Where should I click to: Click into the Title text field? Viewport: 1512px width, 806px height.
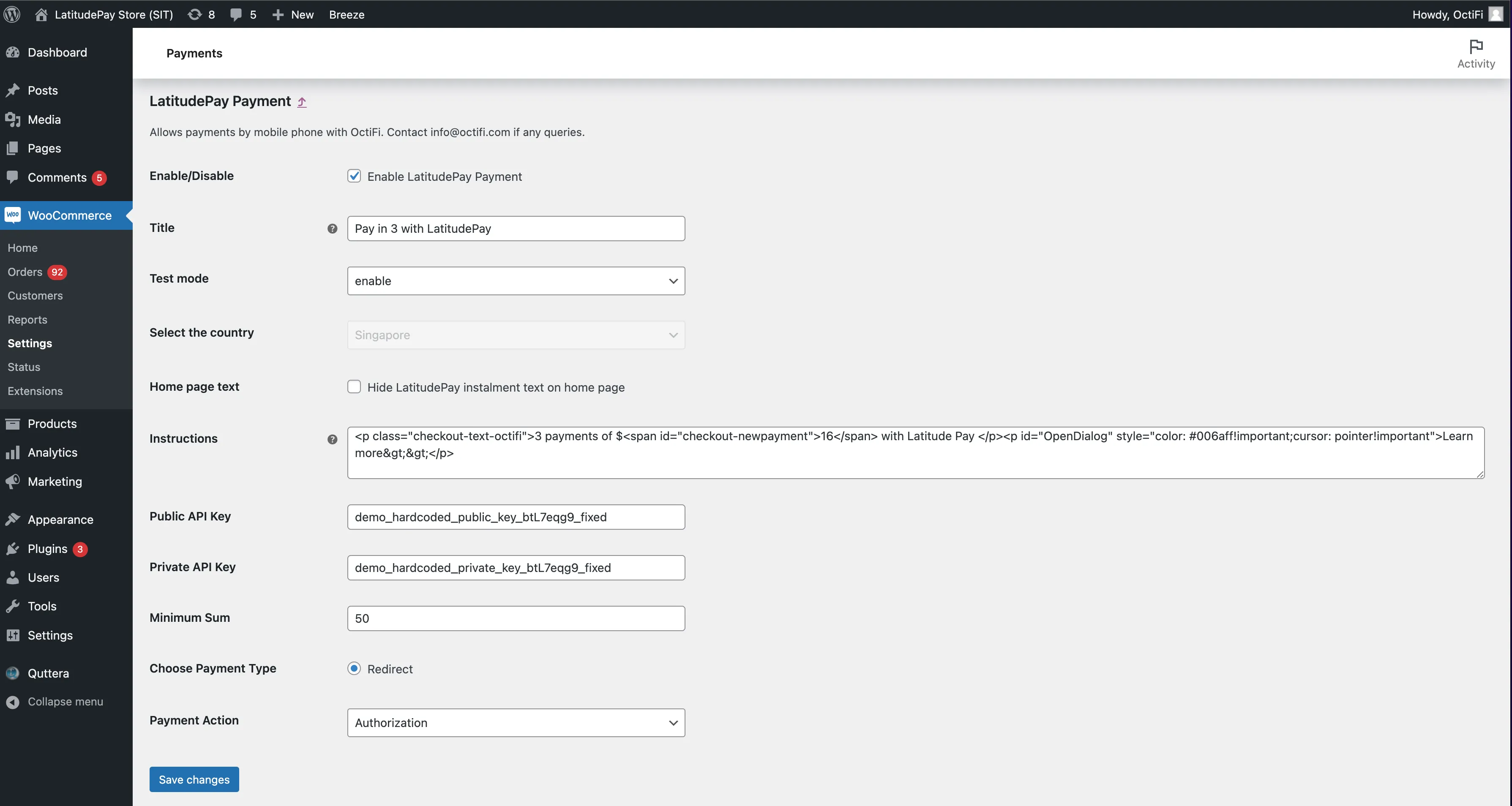[516, 229]
